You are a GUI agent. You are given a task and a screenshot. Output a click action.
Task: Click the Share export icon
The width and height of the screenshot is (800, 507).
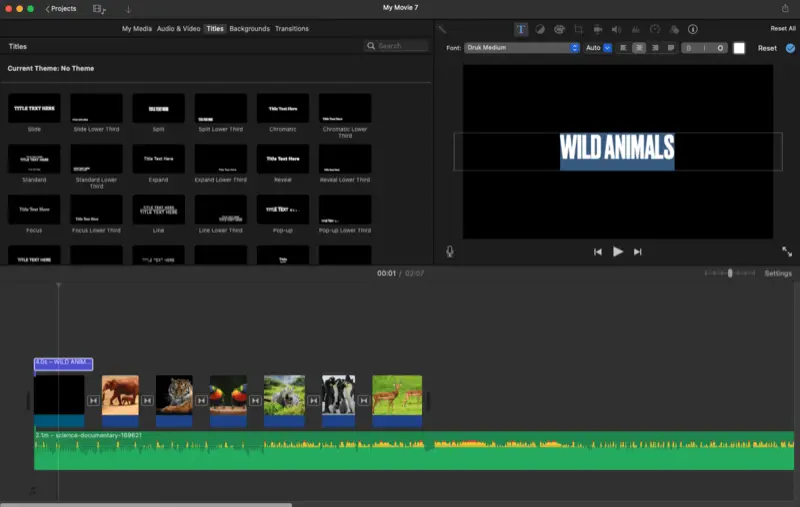[785, 8]
